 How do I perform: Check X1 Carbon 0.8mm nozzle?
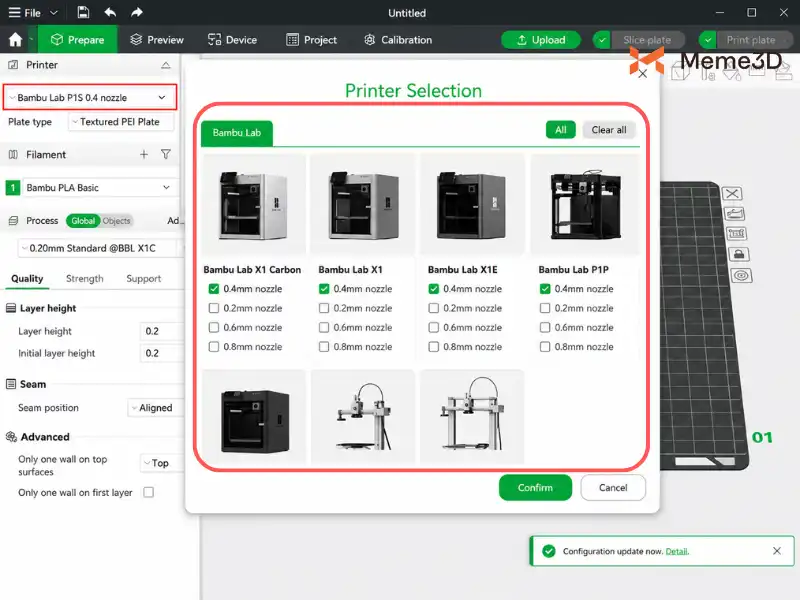point(214,347)
